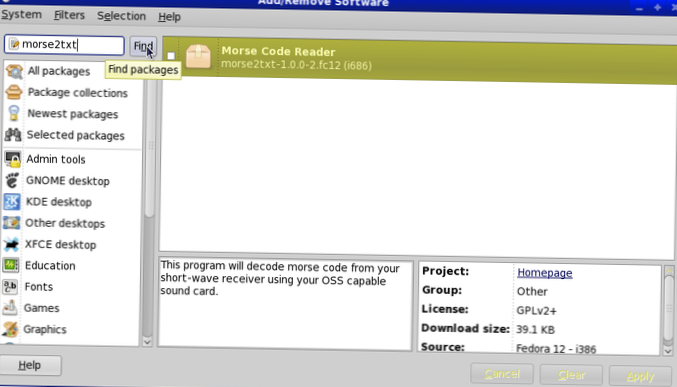Click the details panel scroll-down arrow

(x=668, y=350)
